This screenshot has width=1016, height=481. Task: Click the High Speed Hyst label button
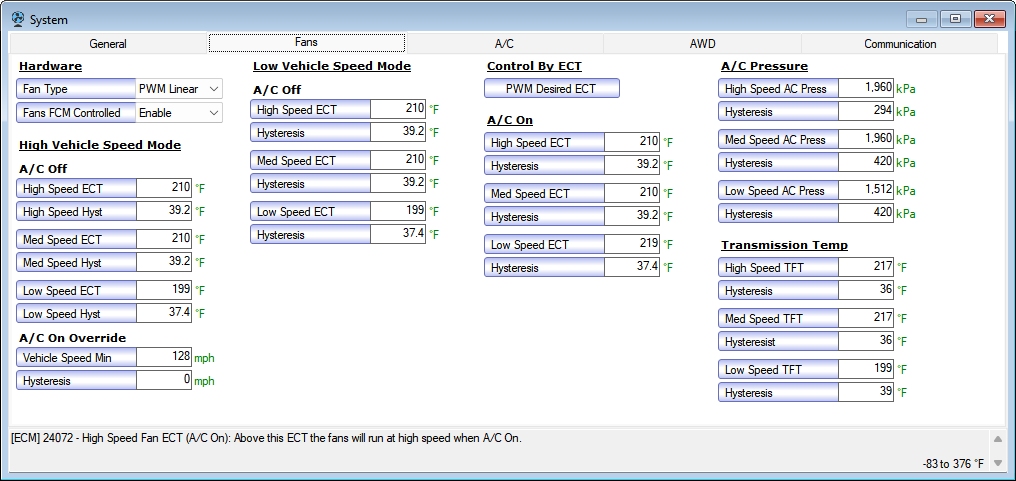tap(76, 212)
